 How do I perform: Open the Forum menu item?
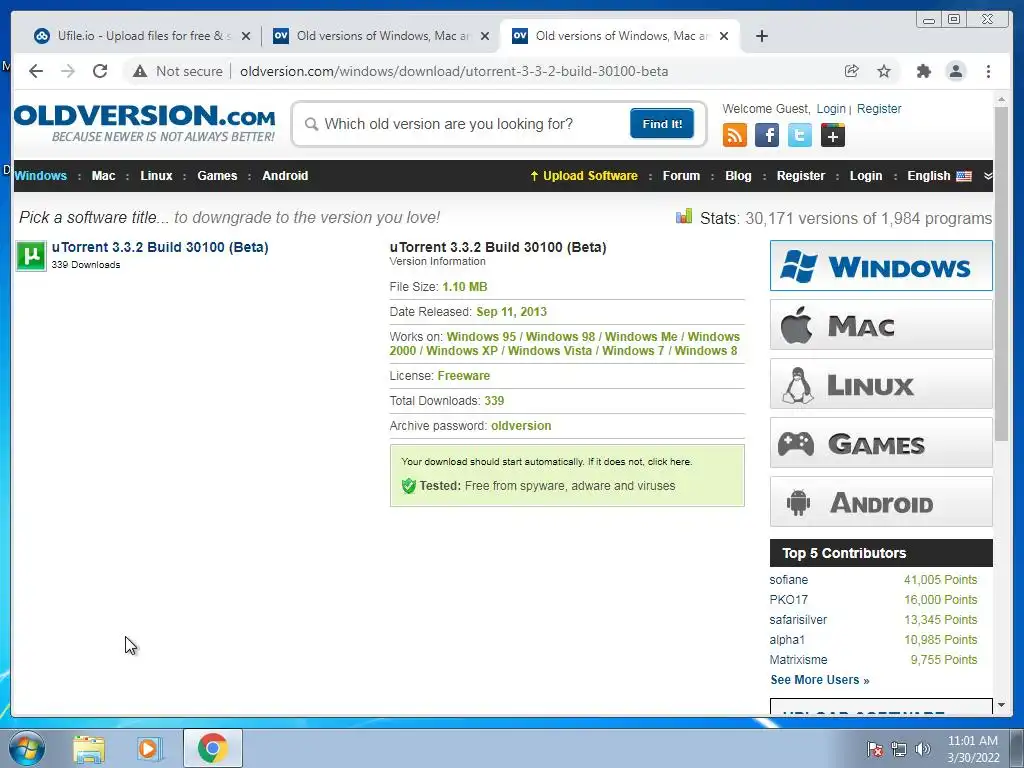tap(681, 176)
